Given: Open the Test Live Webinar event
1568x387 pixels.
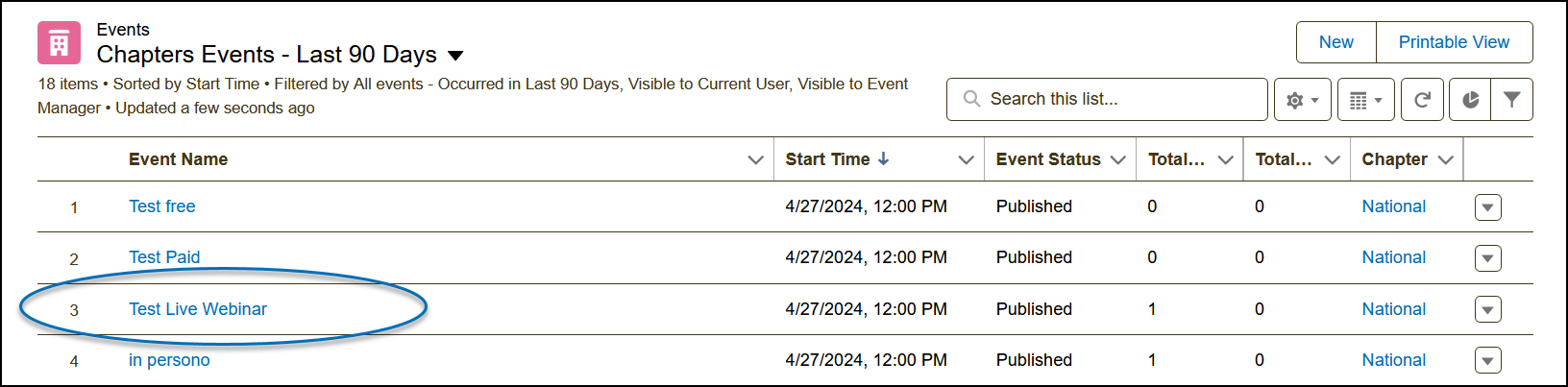Looking at the screenshot, I should point(198,309).
